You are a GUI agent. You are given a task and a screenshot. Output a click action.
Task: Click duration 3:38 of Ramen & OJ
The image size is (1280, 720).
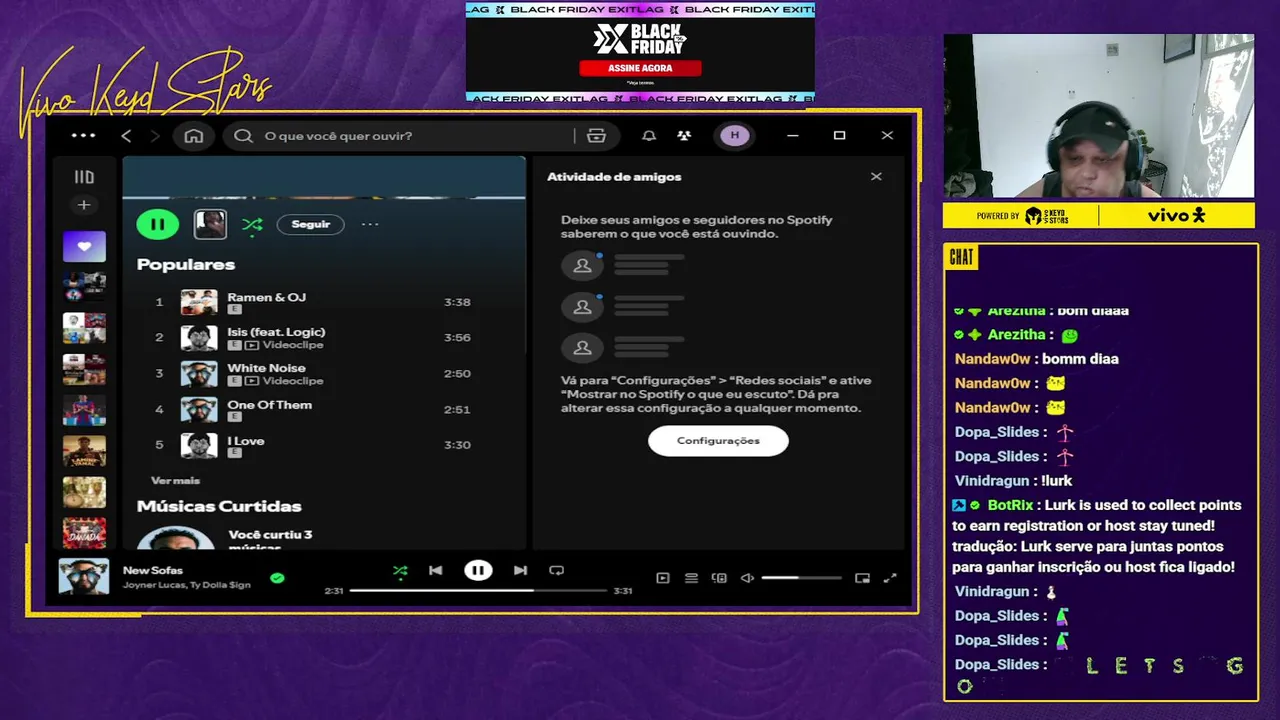[x=457, y=302]
